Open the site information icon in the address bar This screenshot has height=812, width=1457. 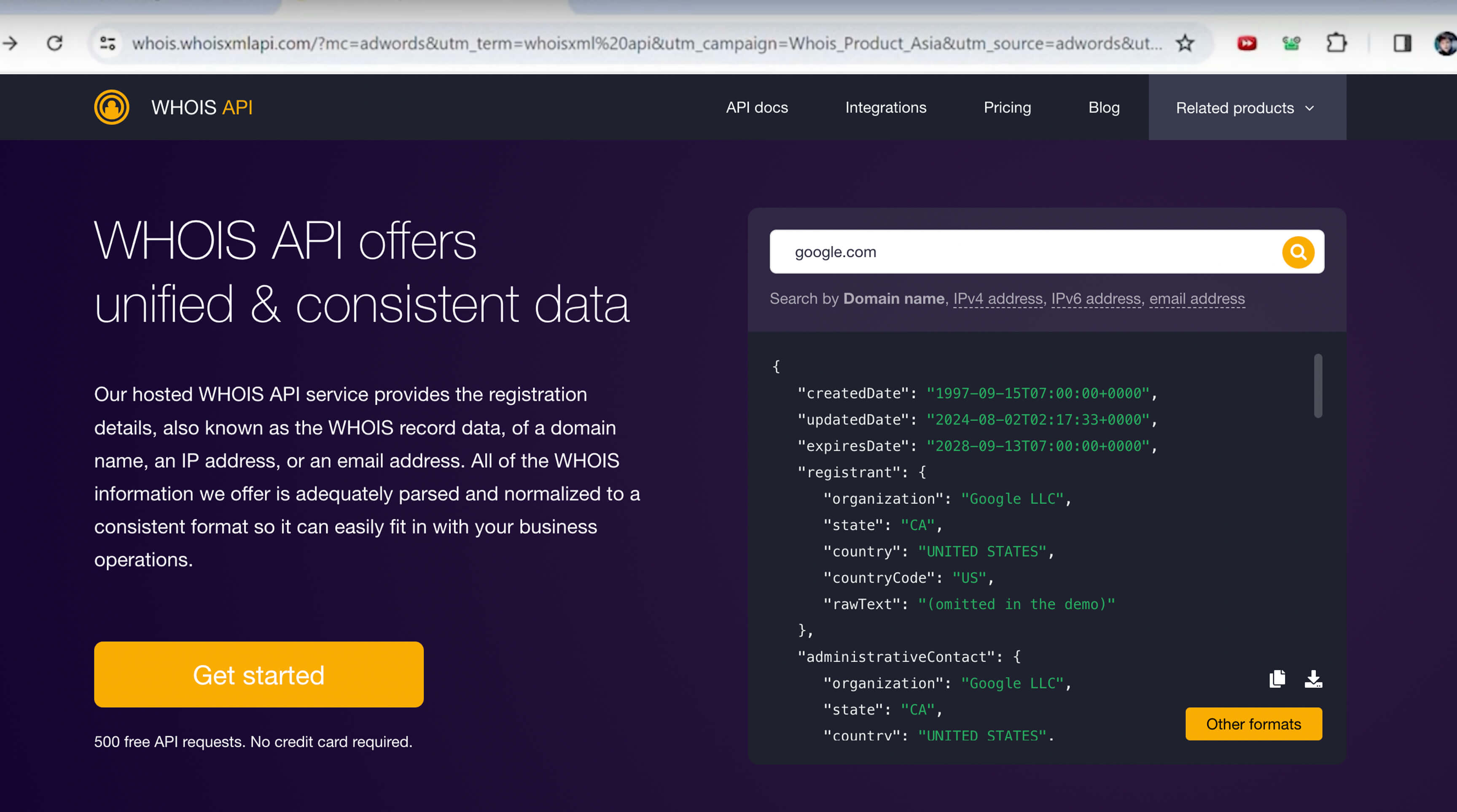pos(108,43)
